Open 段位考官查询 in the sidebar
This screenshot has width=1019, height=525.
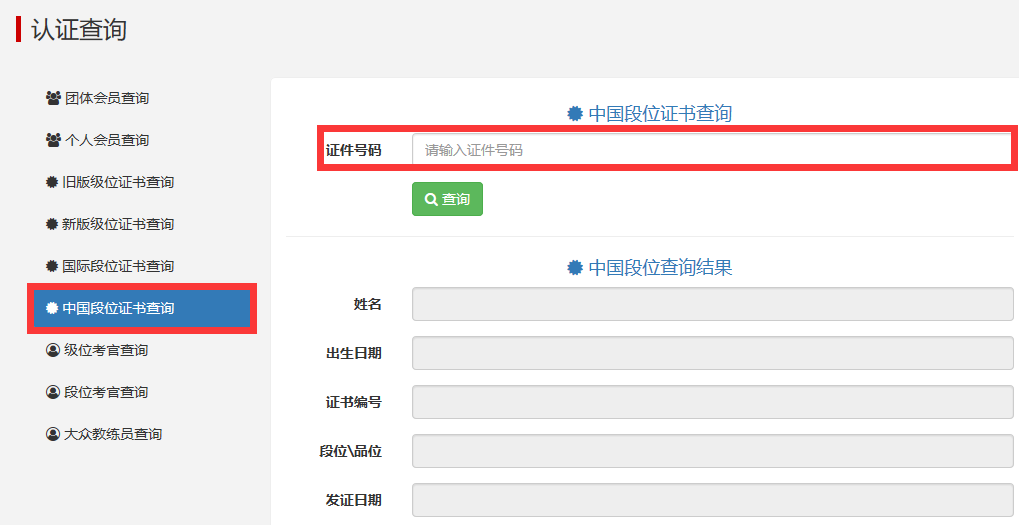click(x=97, y=392)
